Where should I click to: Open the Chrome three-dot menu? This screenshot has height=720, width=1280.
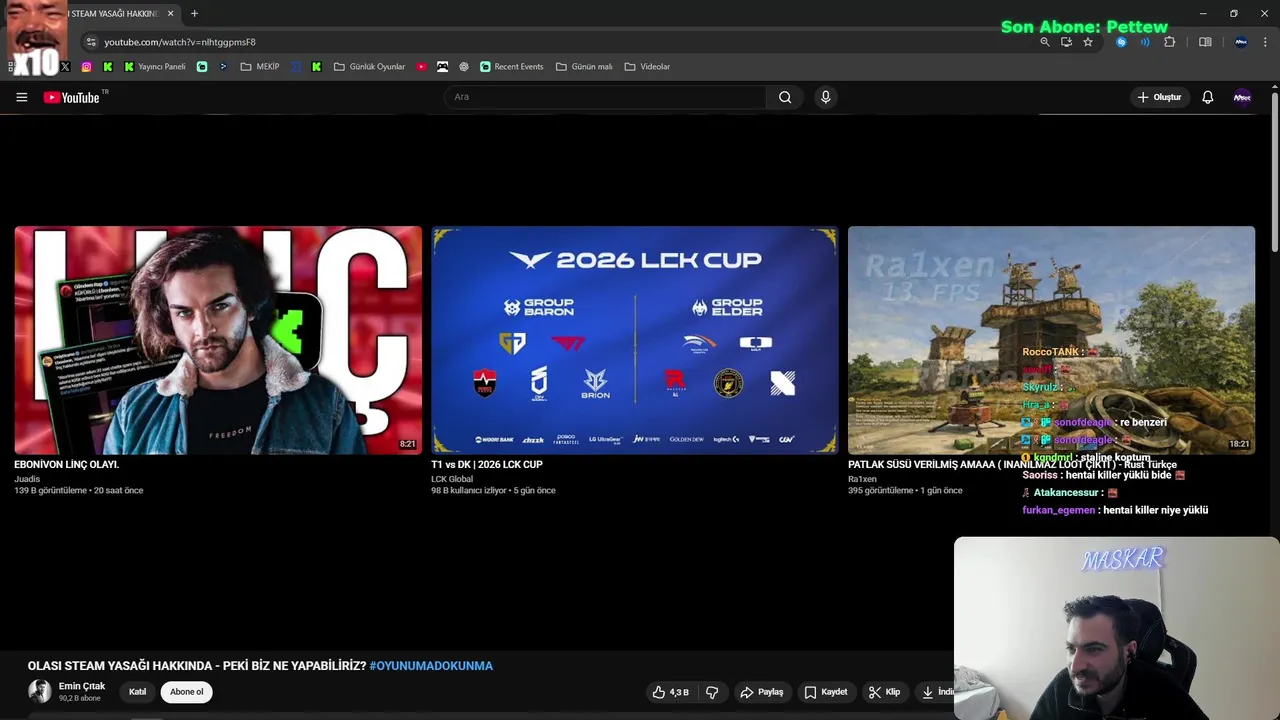click(1264, 42)
